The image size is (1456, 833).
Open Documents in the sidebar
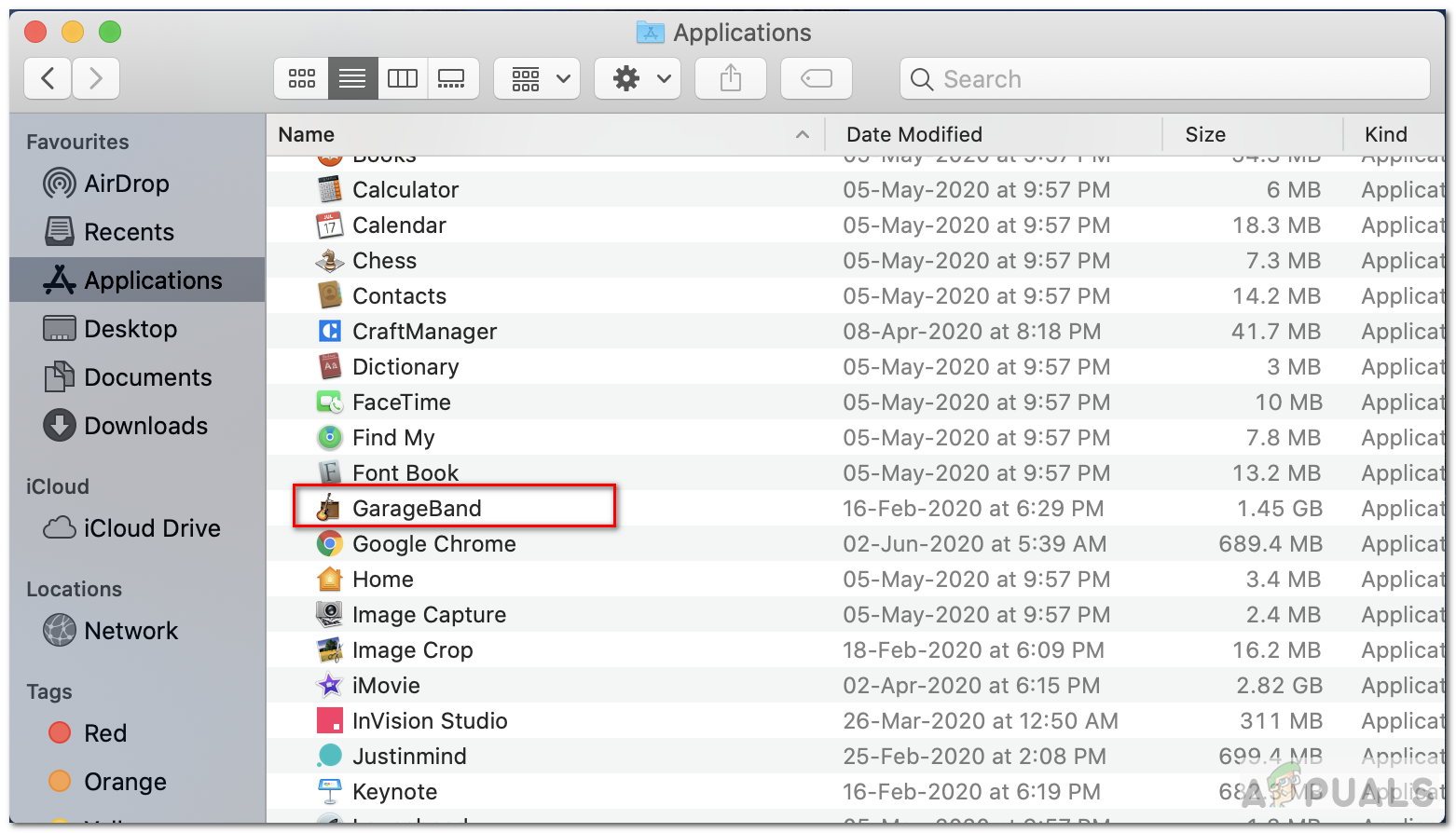(x=137, y=377)
